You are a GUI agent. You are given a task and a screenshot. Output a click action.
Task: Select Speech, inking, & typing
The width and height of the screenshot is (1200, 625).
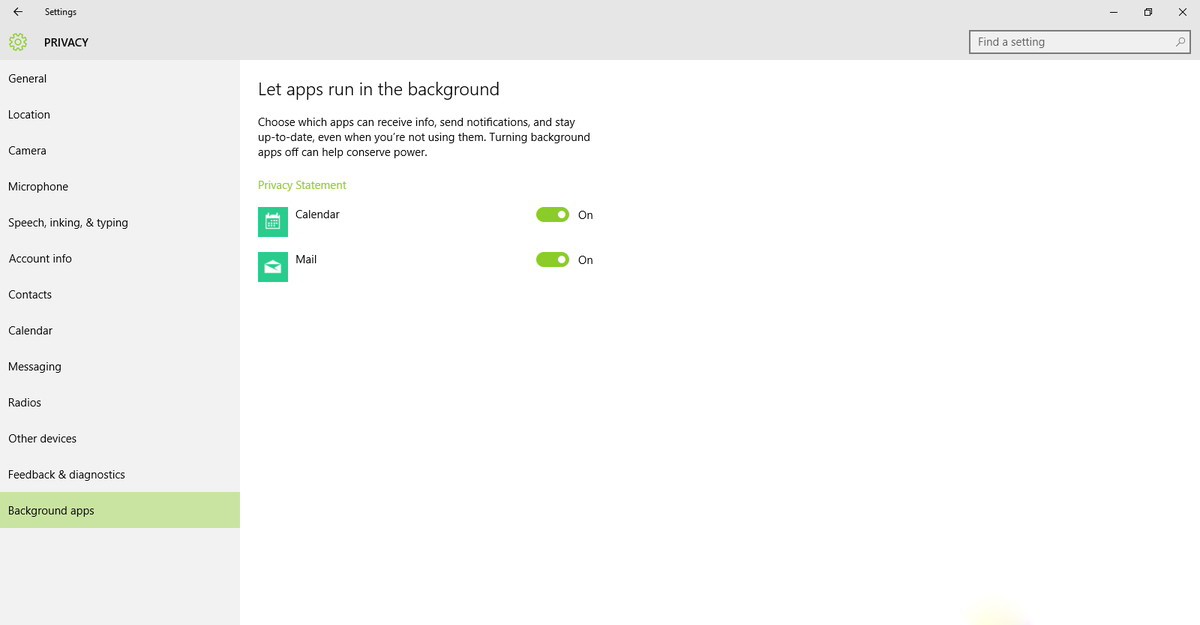tap(68, 223)
